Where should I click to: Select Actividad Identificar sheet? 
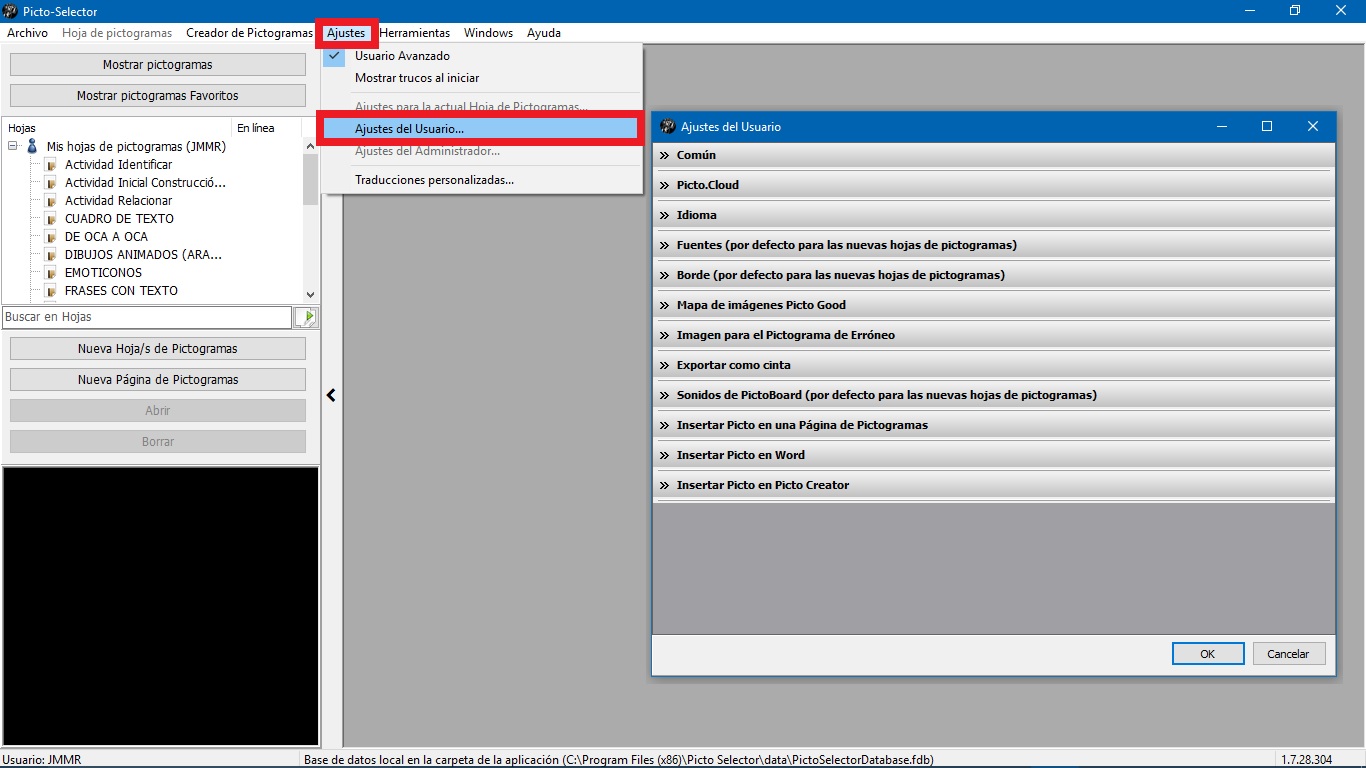(x=118, y=164)
